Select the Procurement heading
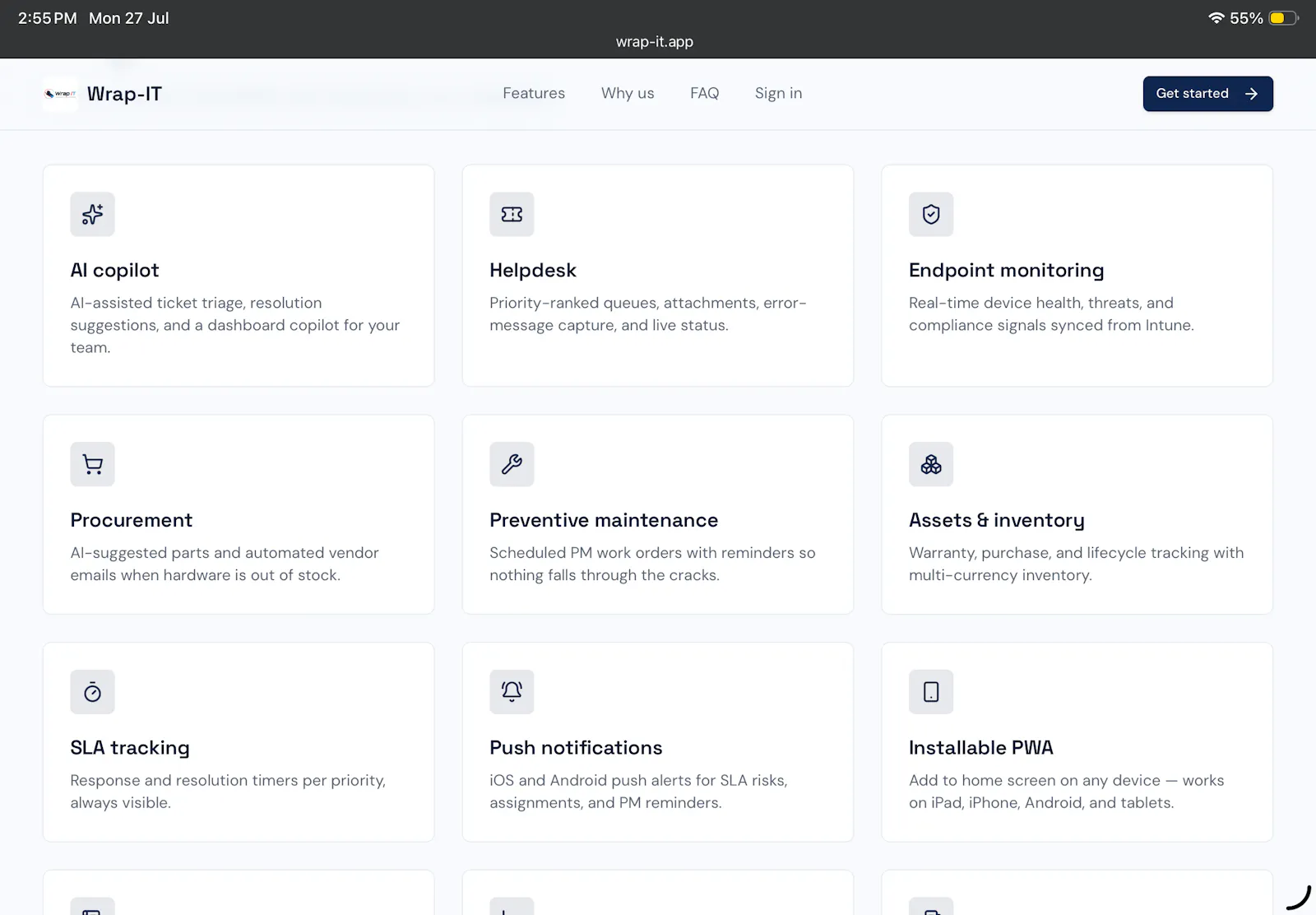Viewport: 1316px width, 915px height. [131, 520]
